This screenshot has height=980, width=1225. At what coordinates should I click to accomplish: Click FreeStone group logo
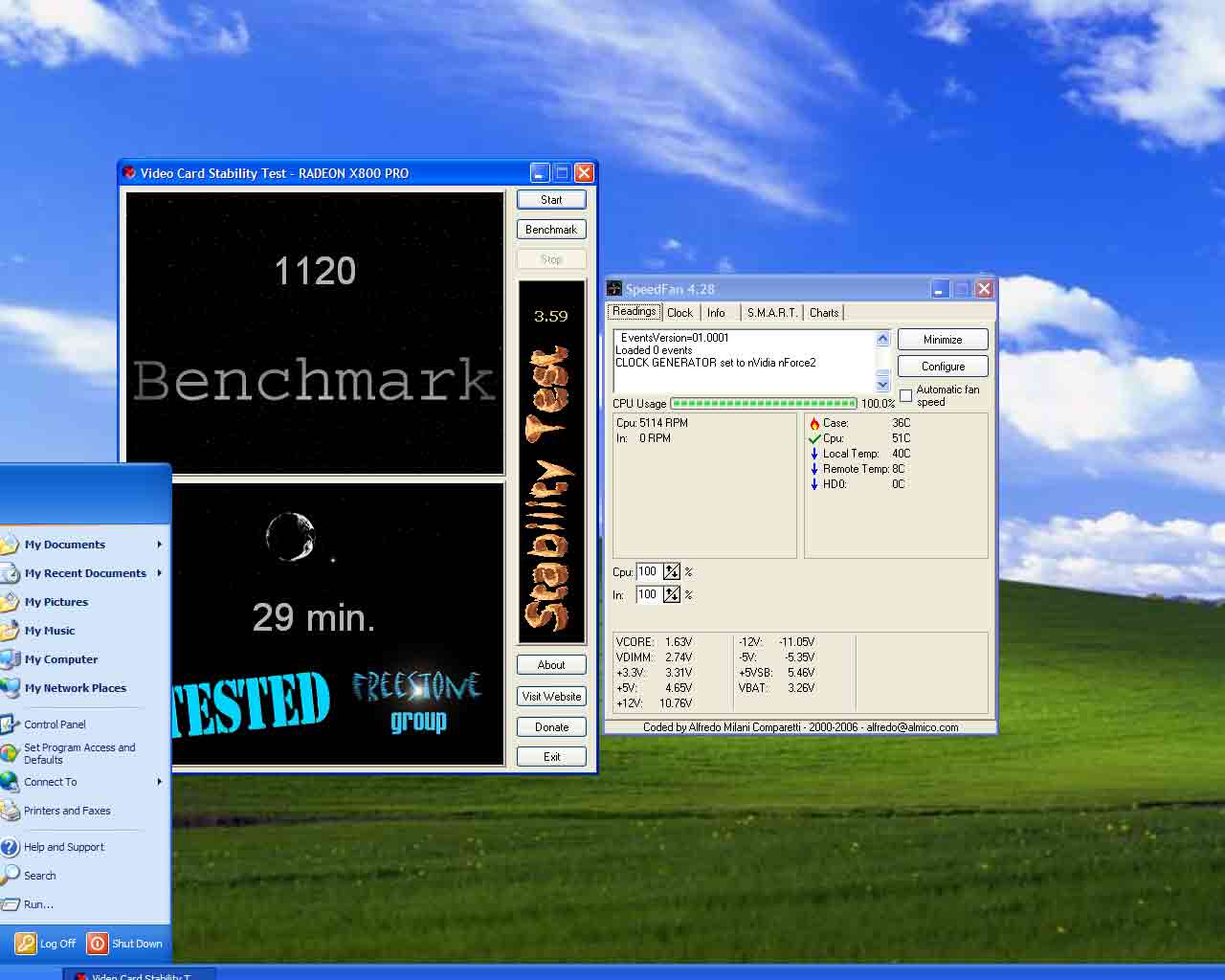coord(417,700)
